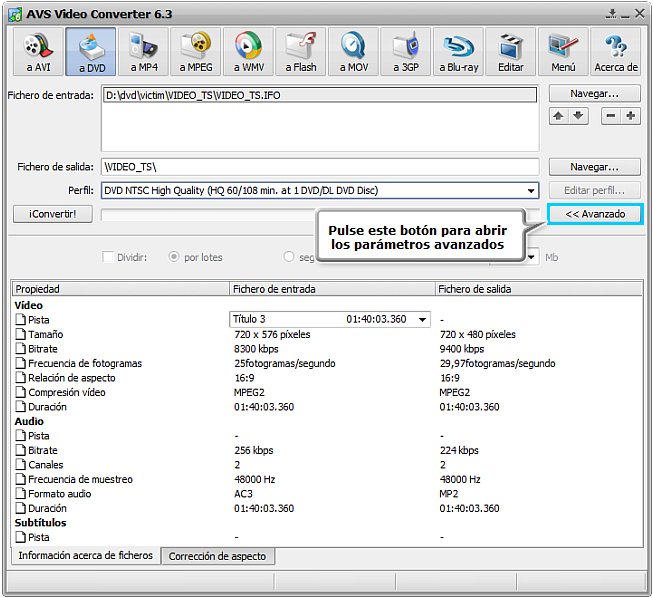Click the 'MP2' output audio format
This screenshot has height=598, width=653.
coord(449,493)
